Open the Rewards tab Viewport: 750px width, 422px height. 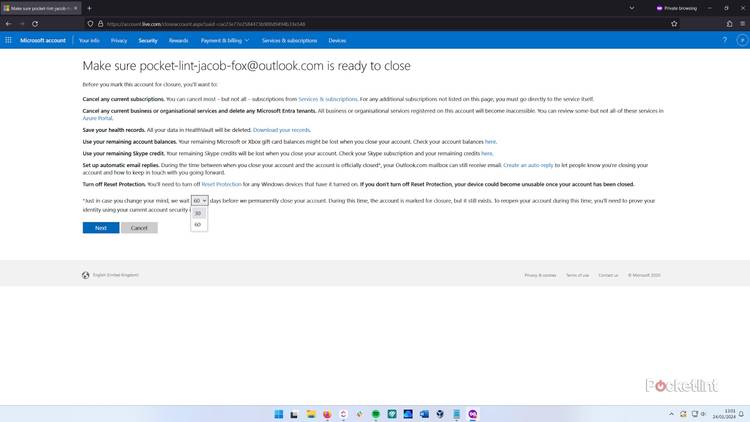pyautogui.click(x=178, y=41)
